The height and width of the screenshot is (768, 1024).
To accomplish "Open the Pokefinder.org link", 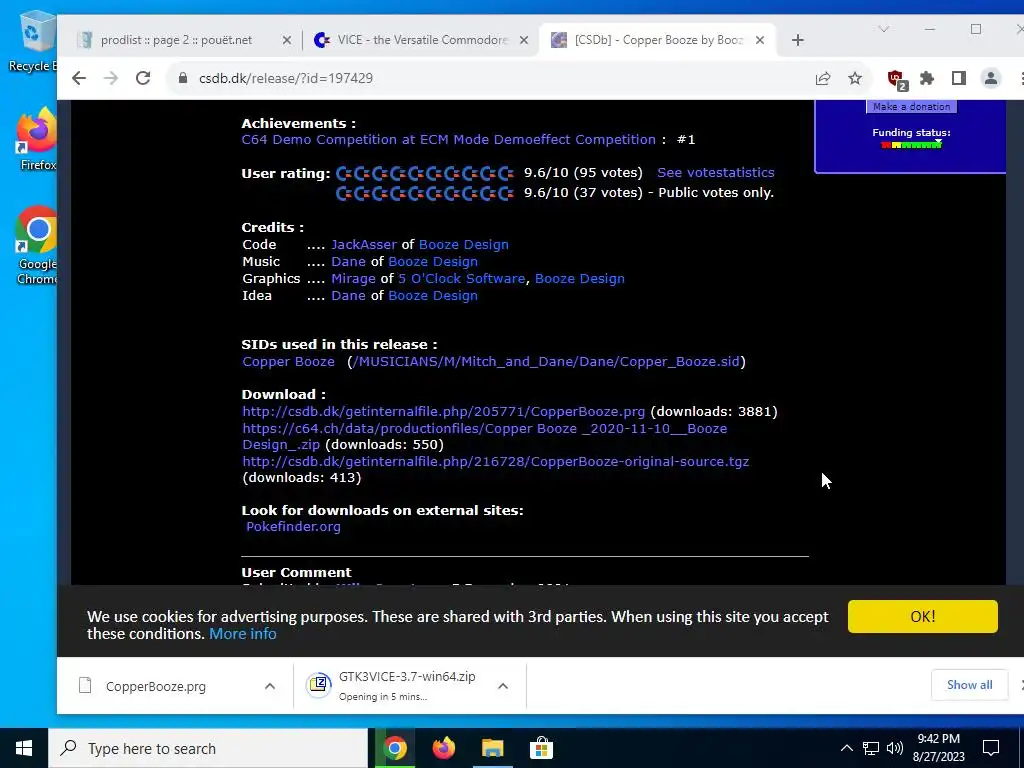I will coord(293,526).
